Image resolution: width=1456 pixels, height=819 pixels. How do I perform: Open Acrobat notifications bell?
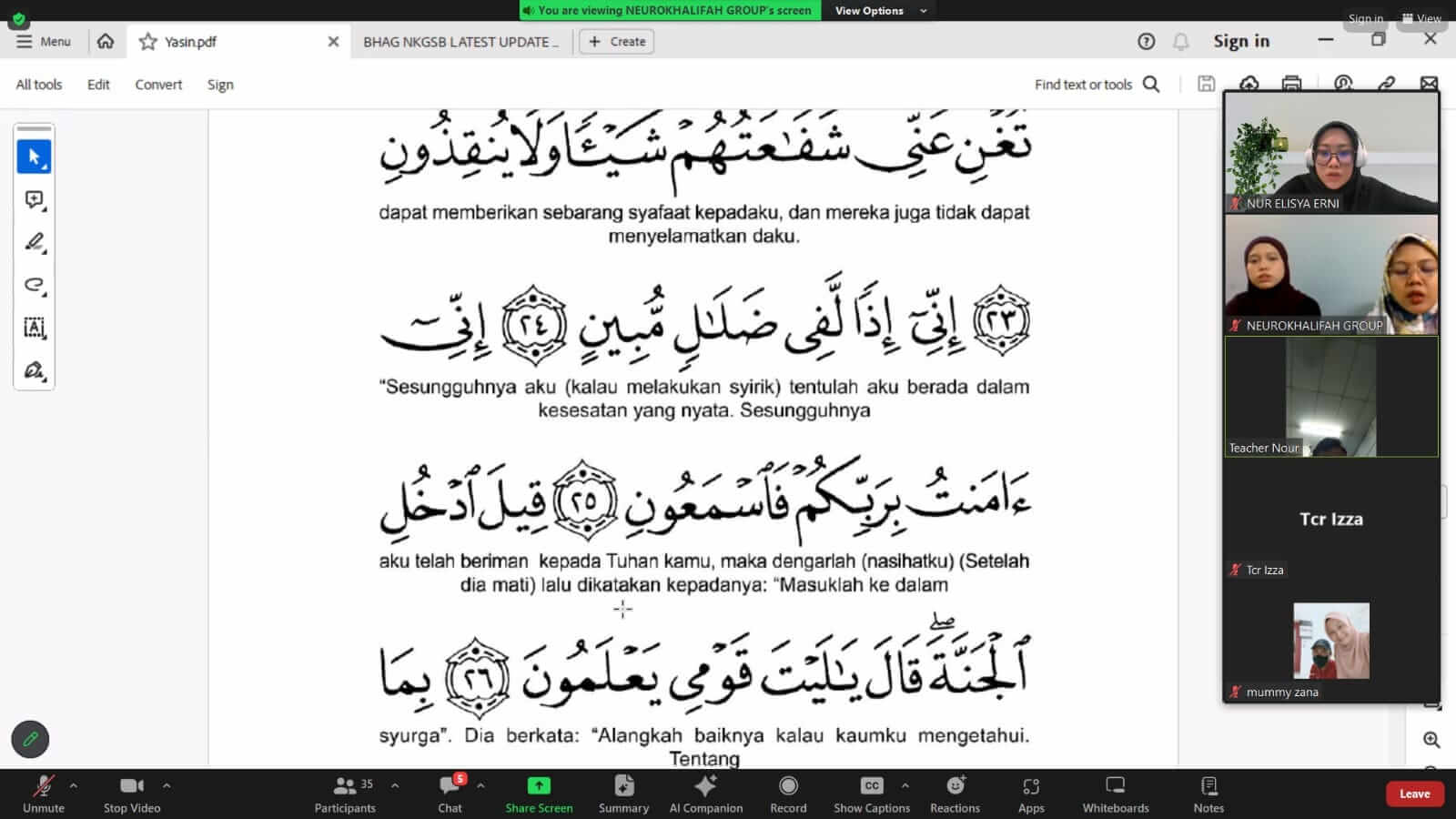pyautogui.click(x=1181, y=41)
